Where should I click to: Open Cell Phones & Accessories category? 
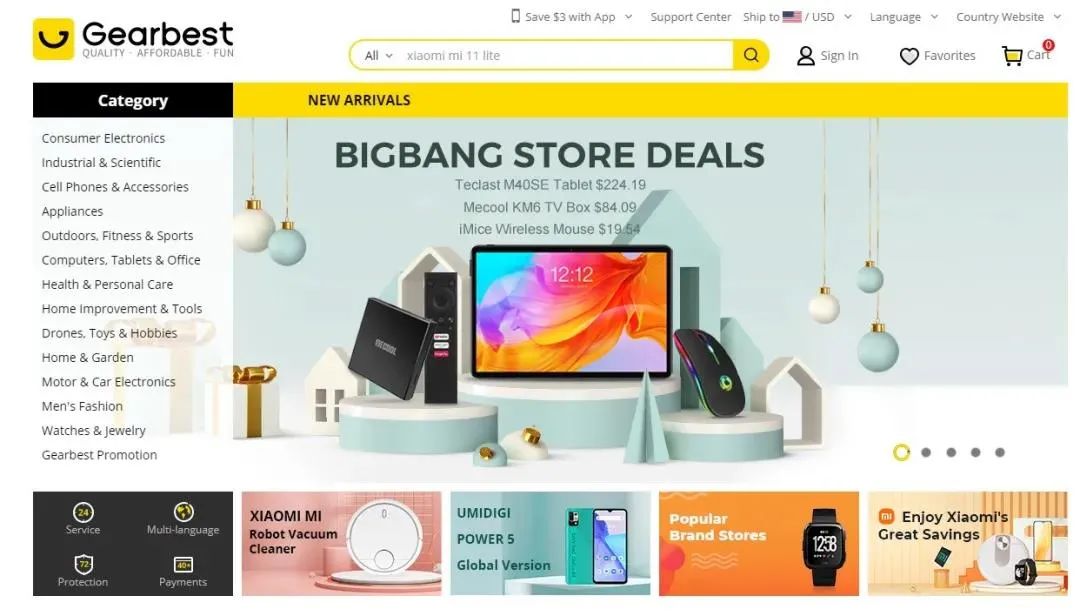[x=115, y=187]
